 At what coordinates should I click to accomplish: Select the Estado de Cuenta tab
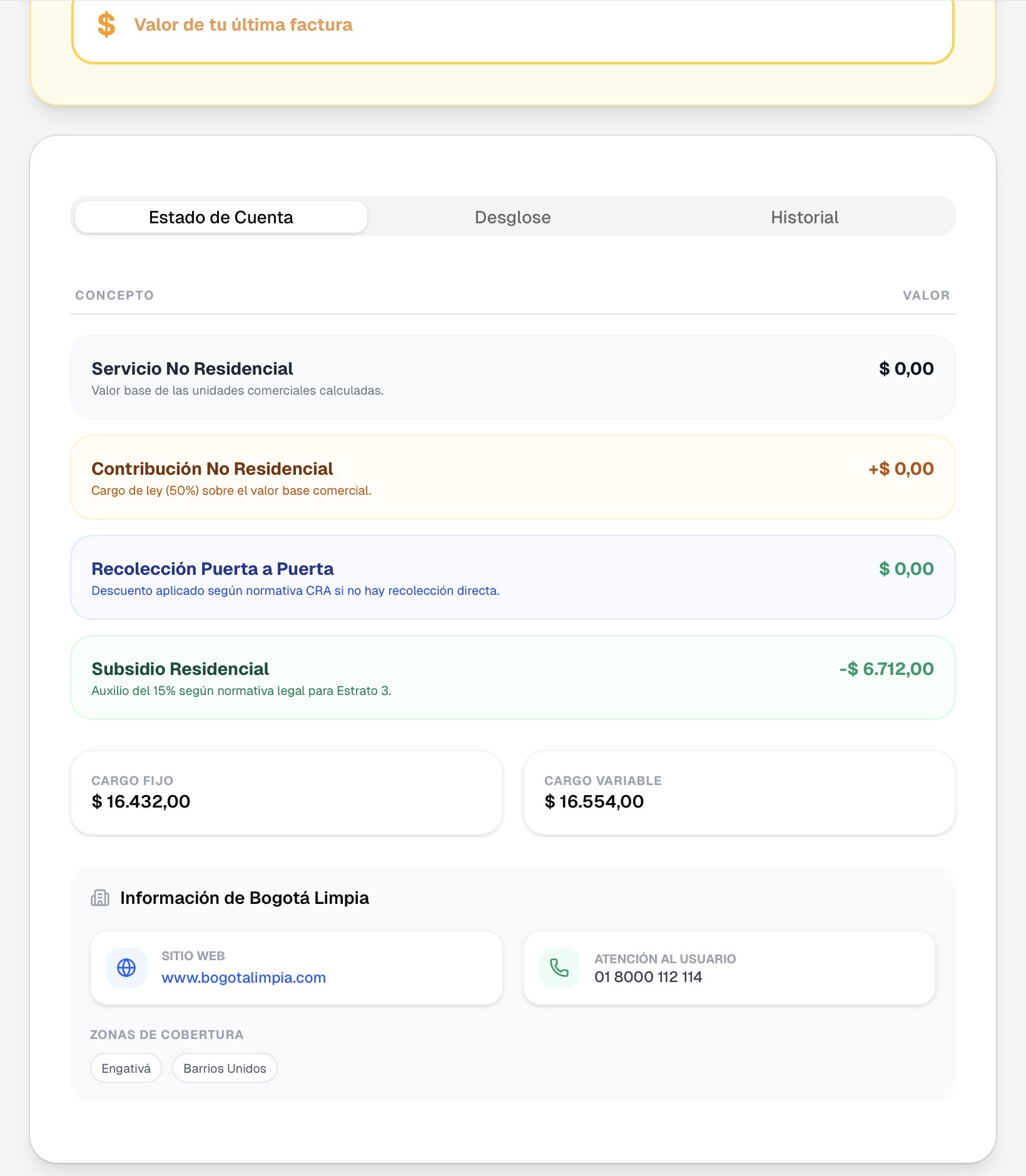pos(221,217)
